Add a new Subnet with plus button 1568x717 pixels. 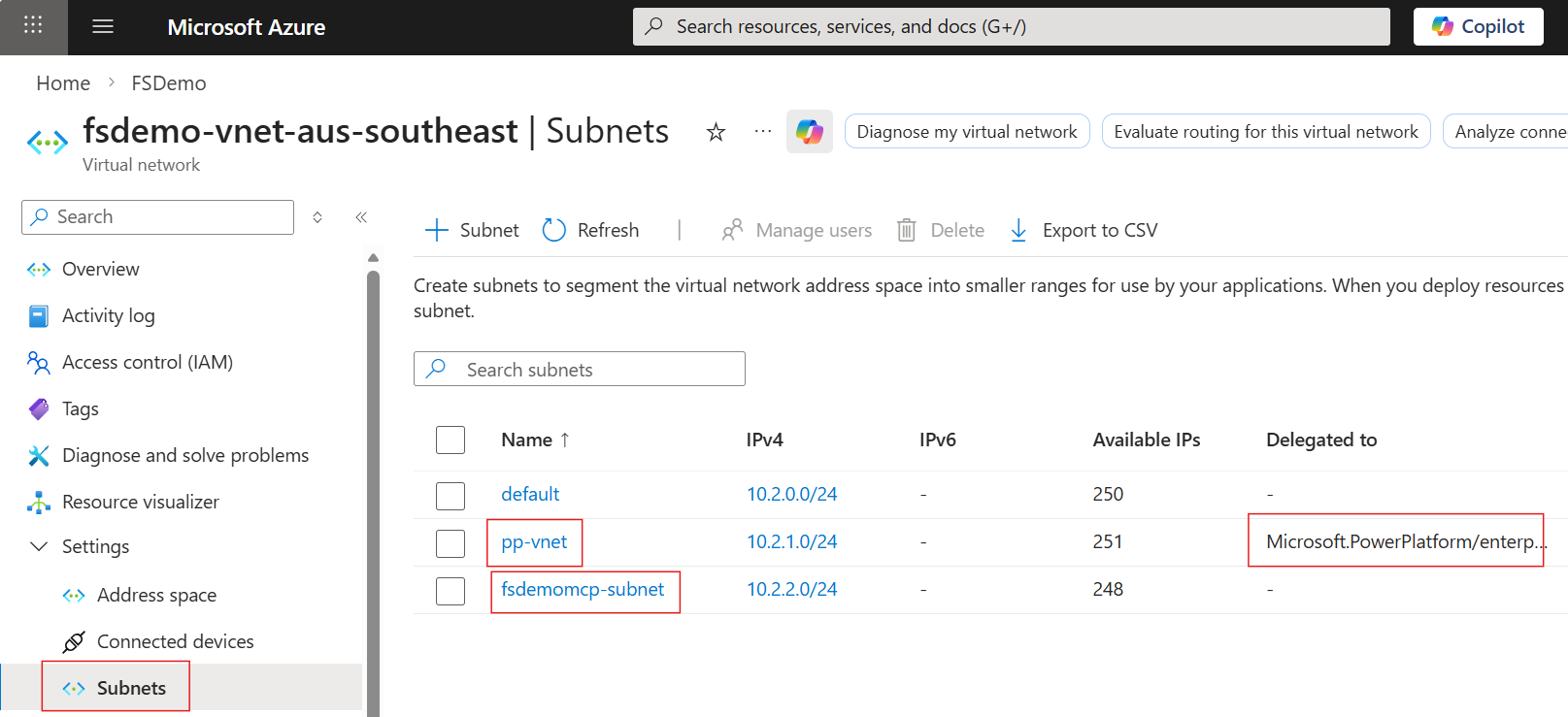[x=472, y=230]
